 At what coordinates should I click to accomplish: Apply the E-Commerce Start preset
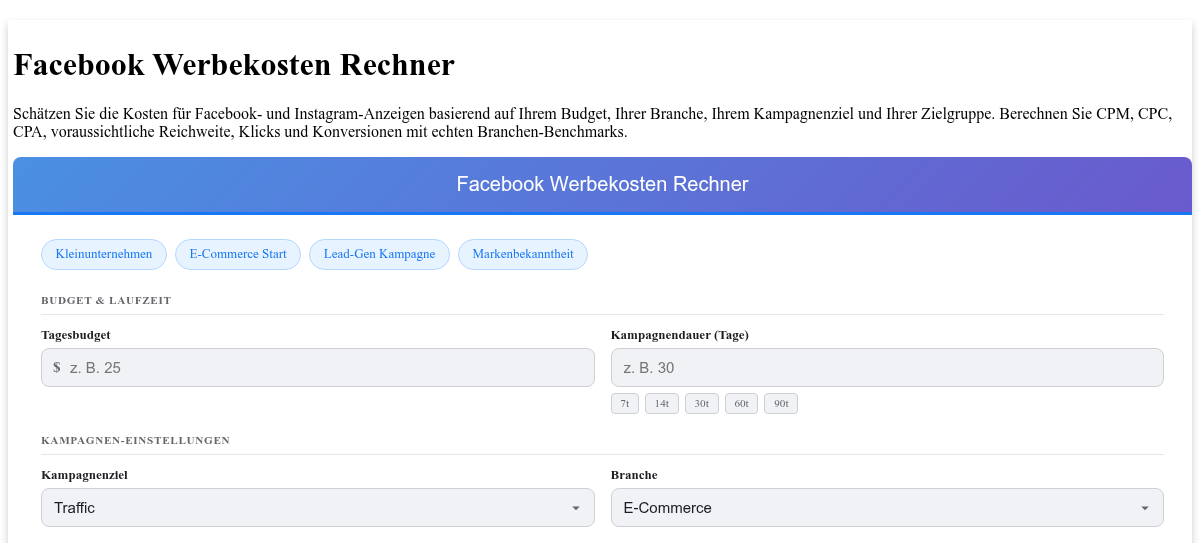tap(238, 254)
